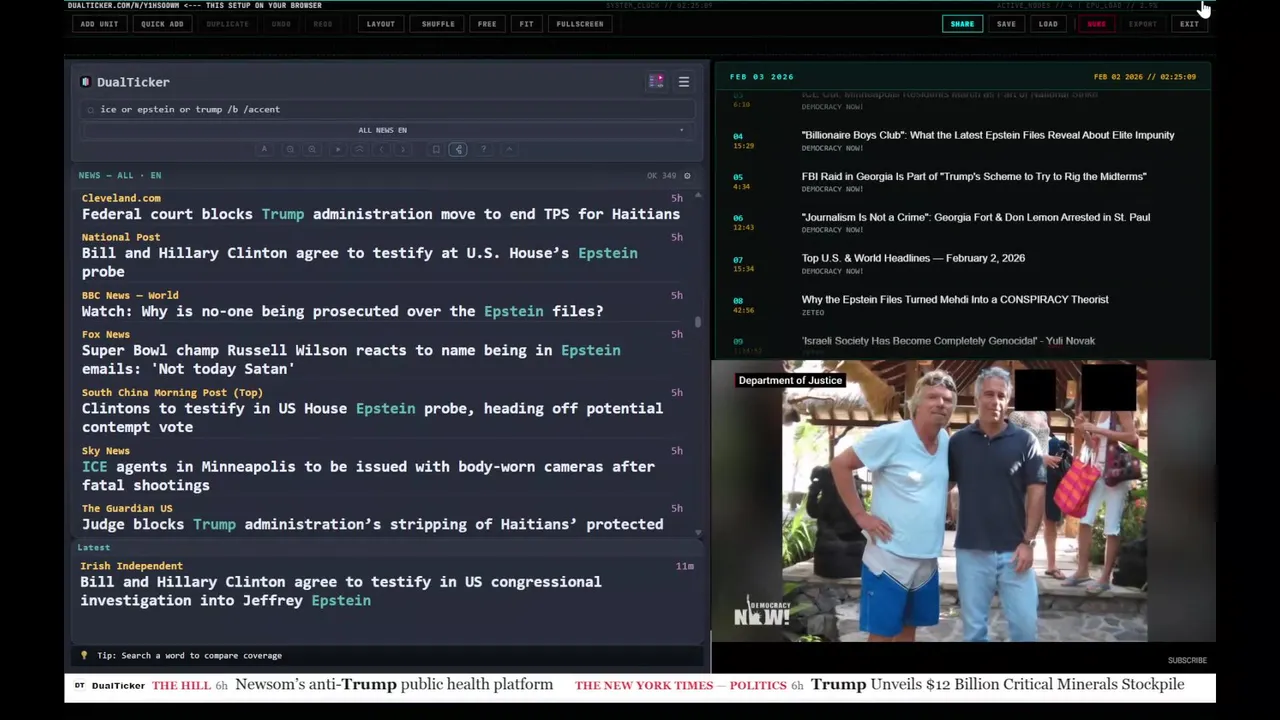Open The Guardian US Haitians headline

point(372,524)
